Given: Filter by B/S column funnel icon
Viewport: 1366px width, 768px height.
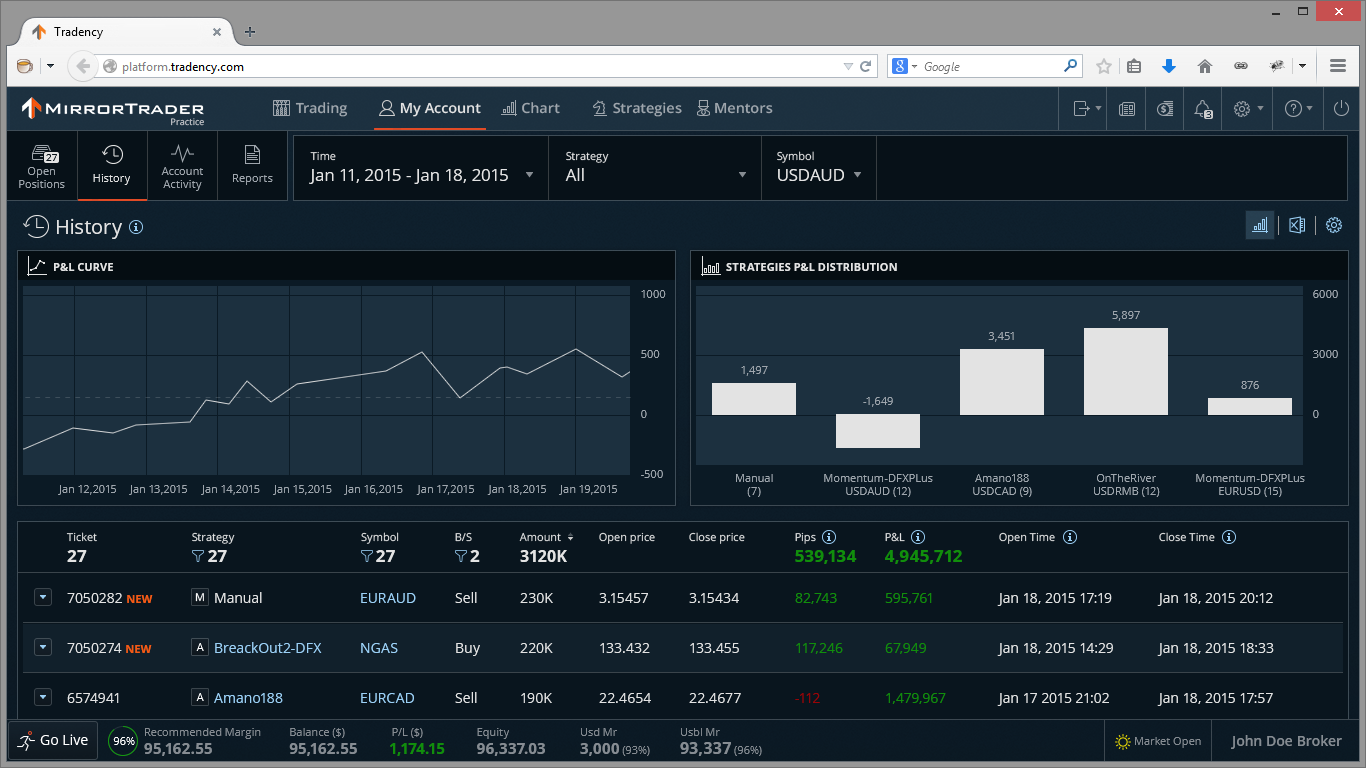Looking at the screenshot, I should (x=461, y=556).
